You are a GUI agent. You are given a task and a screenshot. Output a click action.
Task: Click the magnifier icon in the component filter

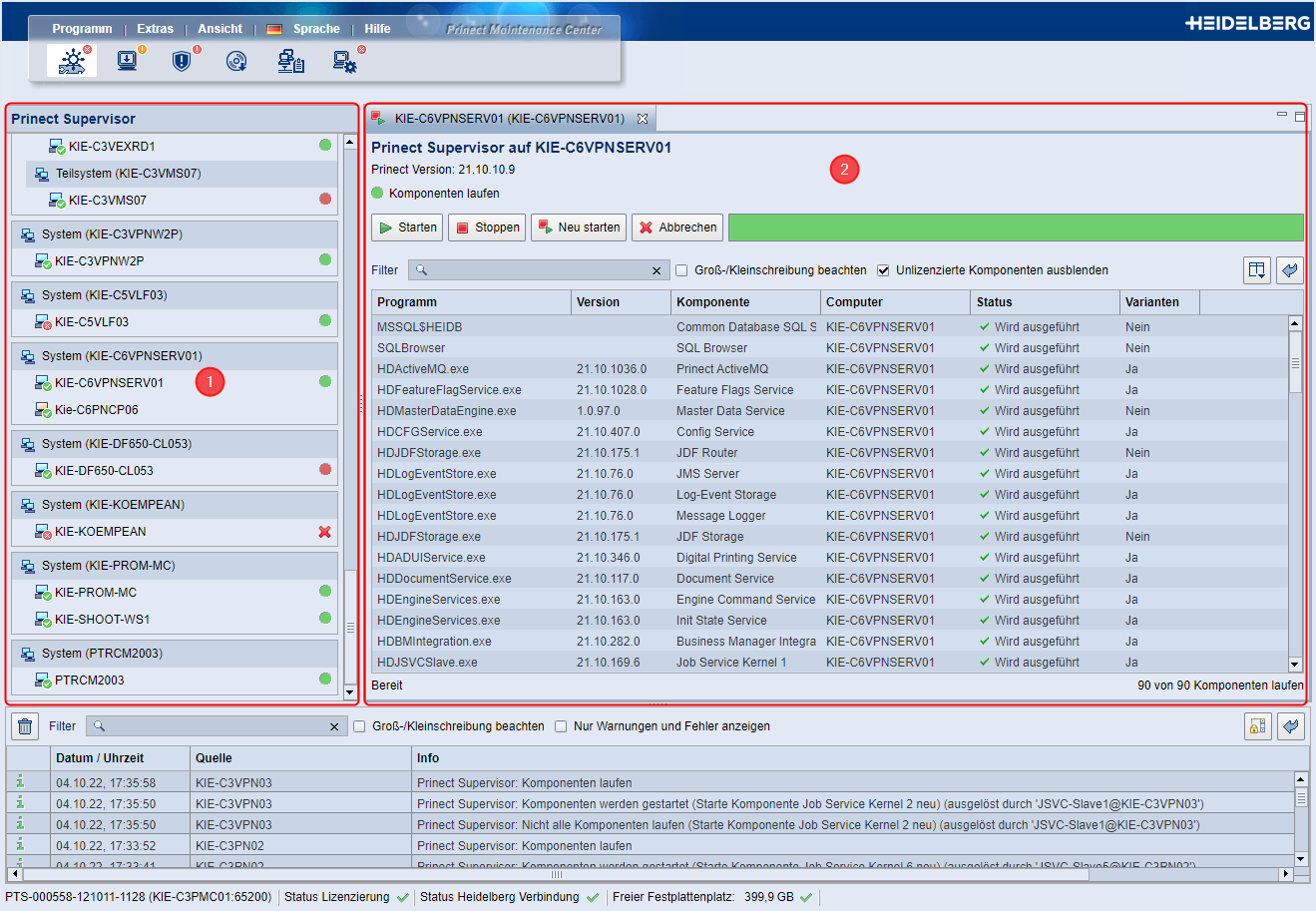tap(421, 270)
